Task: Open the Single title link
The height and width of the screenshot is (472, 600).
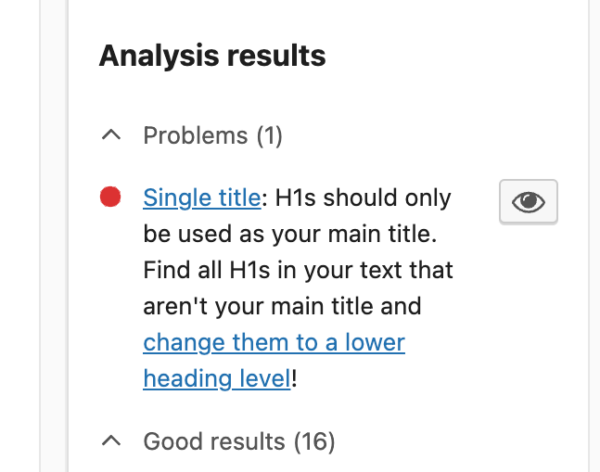Action: pos(202,198)
